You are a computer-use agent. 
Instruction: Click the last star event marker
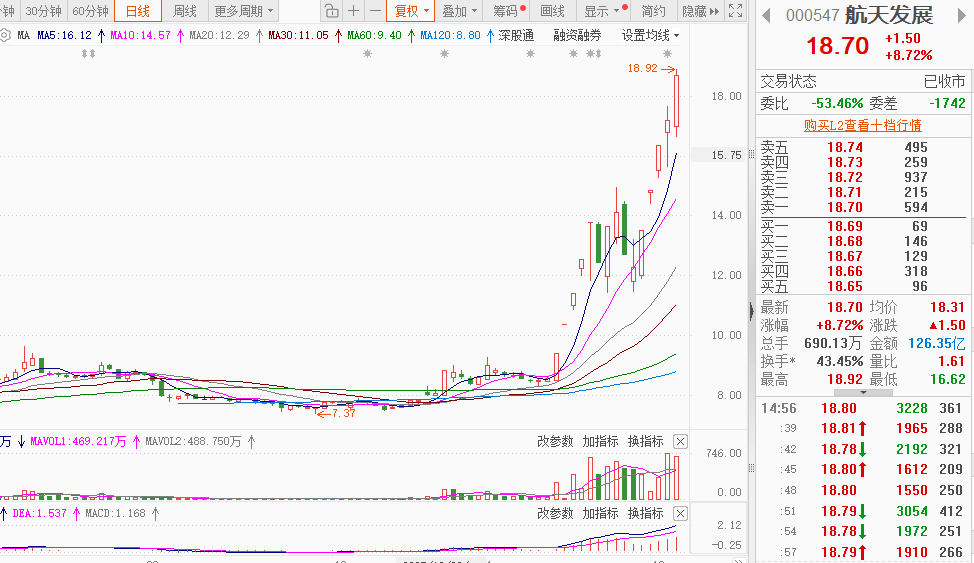[x=667, y=53]
